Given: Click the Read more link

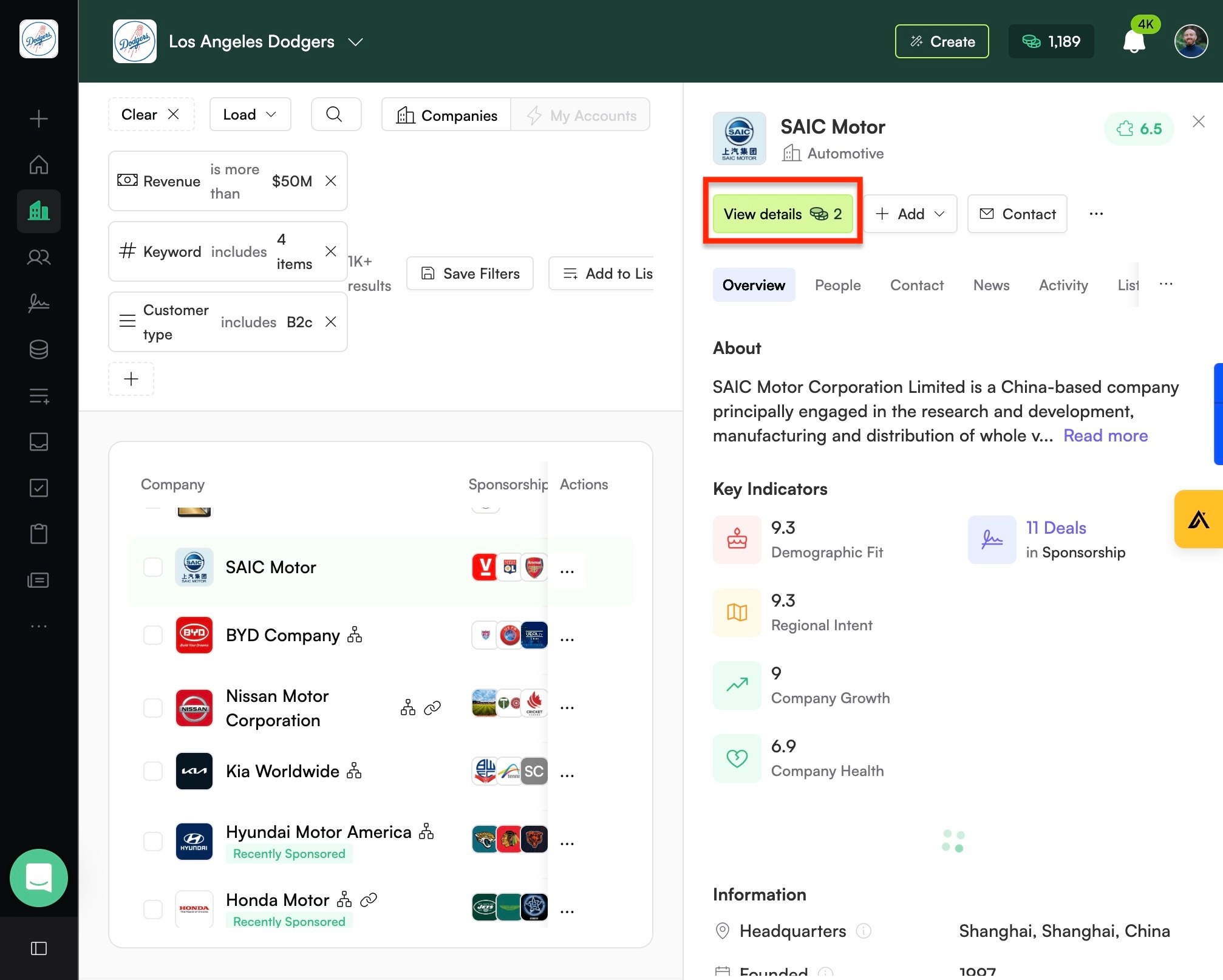Looking at the screenshot, I should click(1105, 435).
